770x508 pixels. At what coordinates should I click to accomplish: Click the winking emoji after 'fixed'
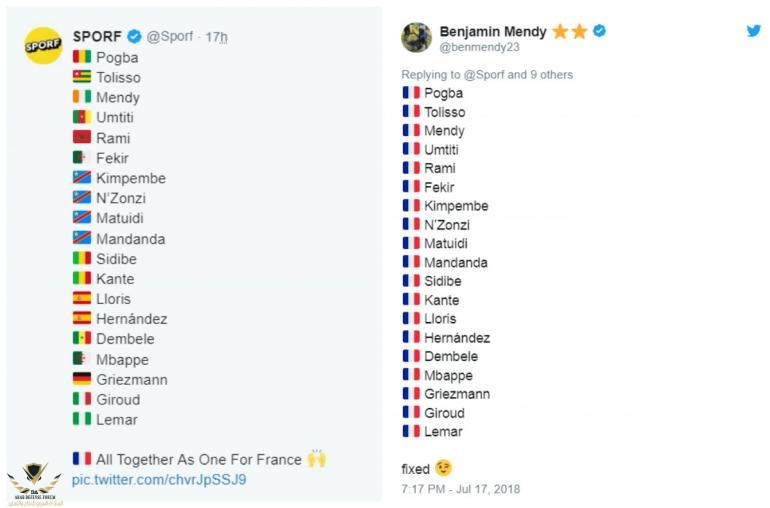[x=443, y=468]
